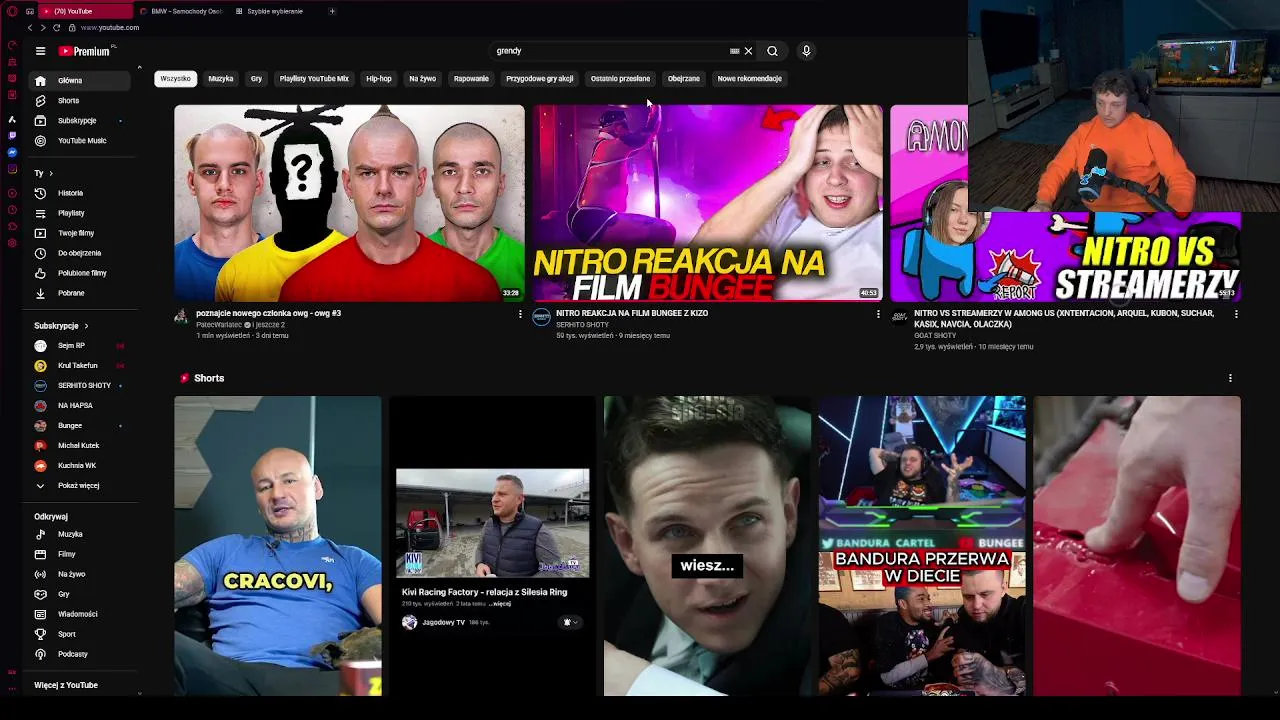This screenshot has width=1280, height=720.
Task: Select the Ostatnio przesłane chip
Action: 620,78
